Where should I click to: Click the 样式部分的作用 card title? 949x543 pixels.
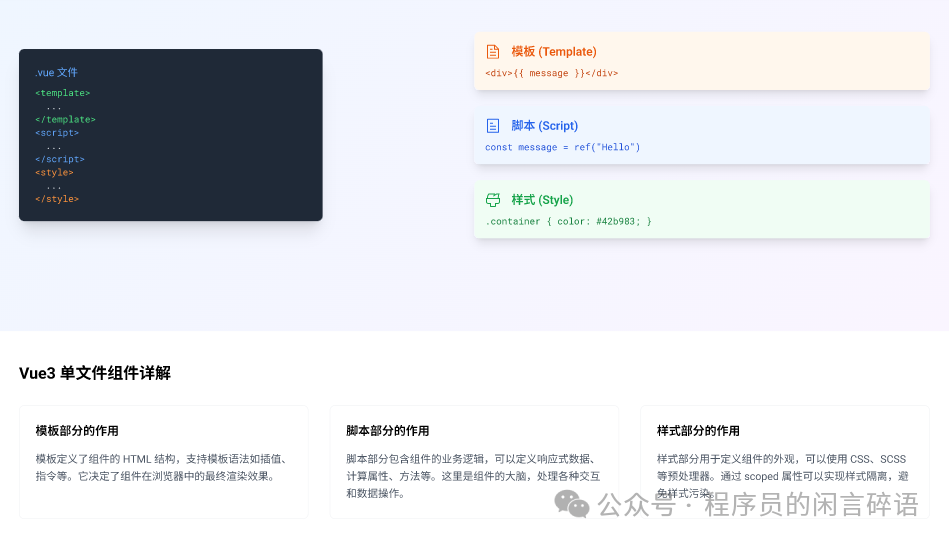(x=698, y=431)
